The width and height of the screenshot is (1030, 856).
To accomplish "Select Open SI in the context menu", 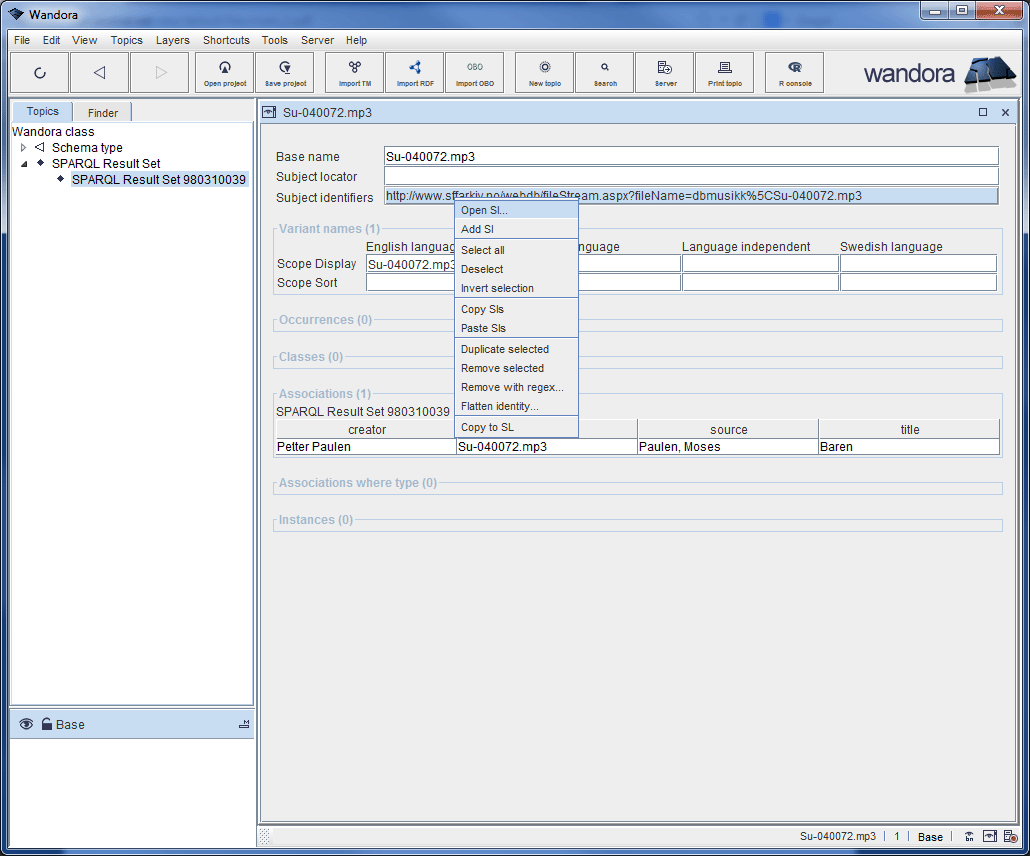I will (482, 210).
